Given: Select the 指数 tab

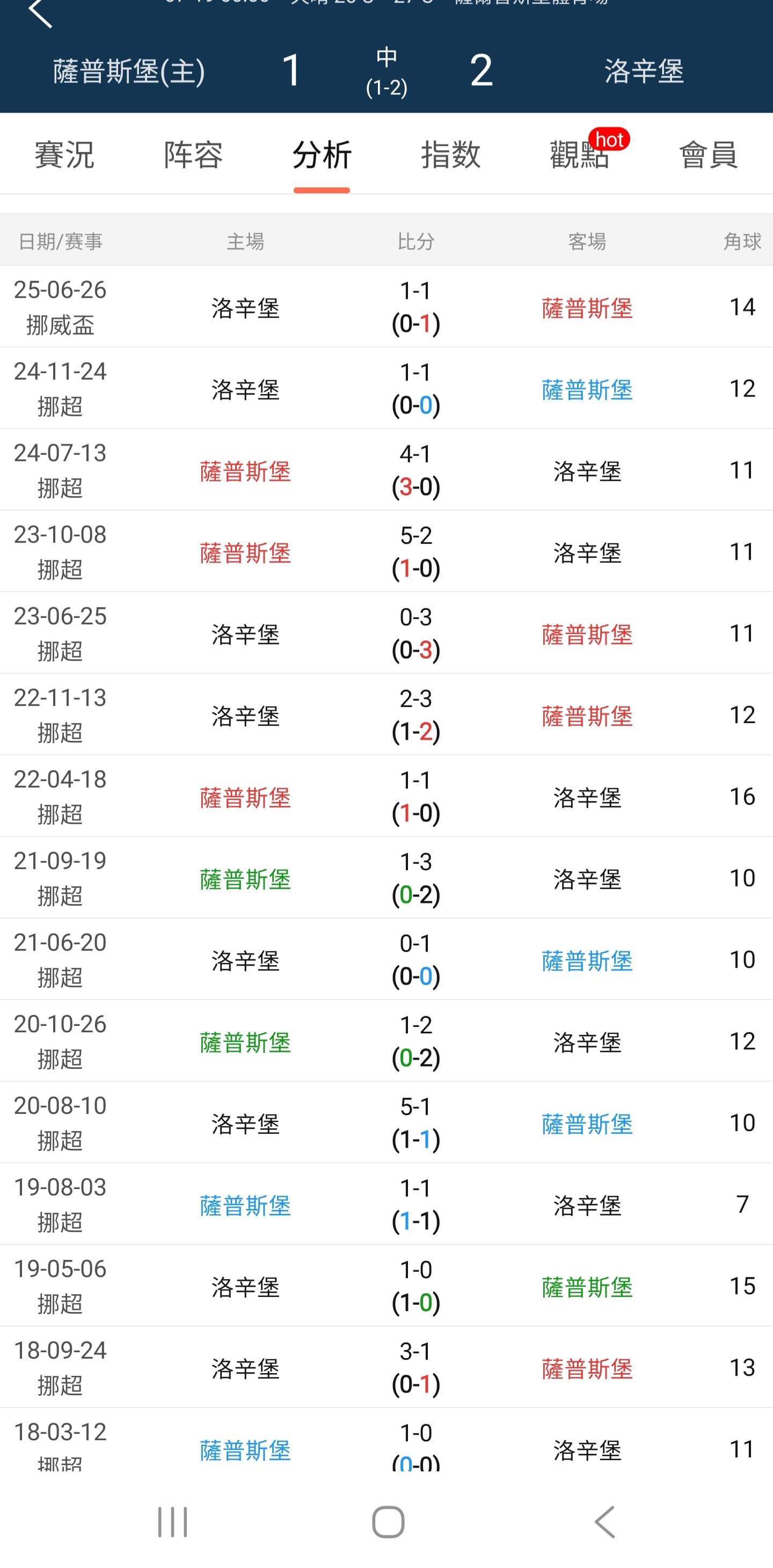Looking at the screenshot, I should click(x=450, y=155).
